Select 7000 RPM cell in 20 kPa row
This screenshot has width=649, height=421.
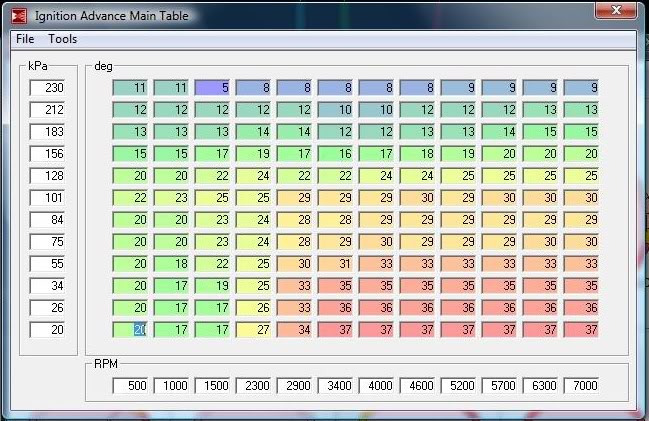(x=581, y=330)
